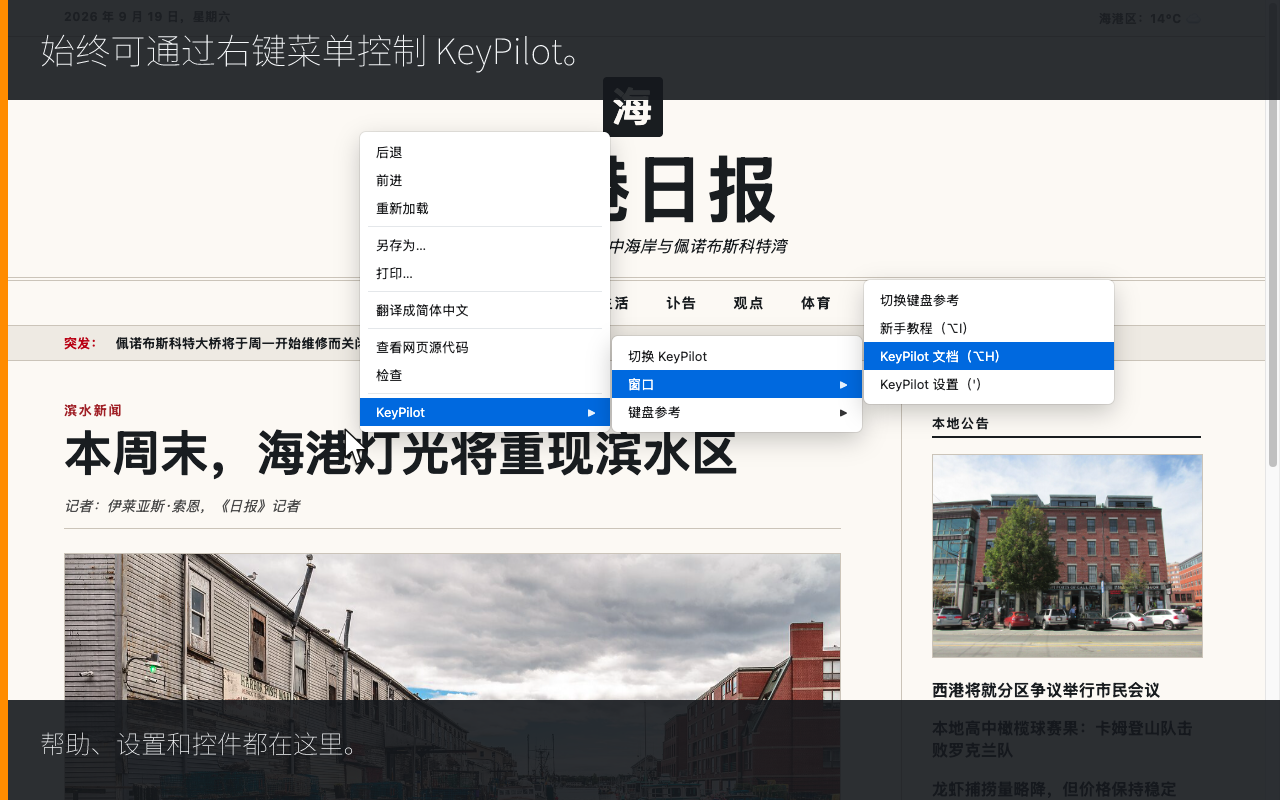
Task: Click the 突发 breaking label
Action: [x=80, y=344]
